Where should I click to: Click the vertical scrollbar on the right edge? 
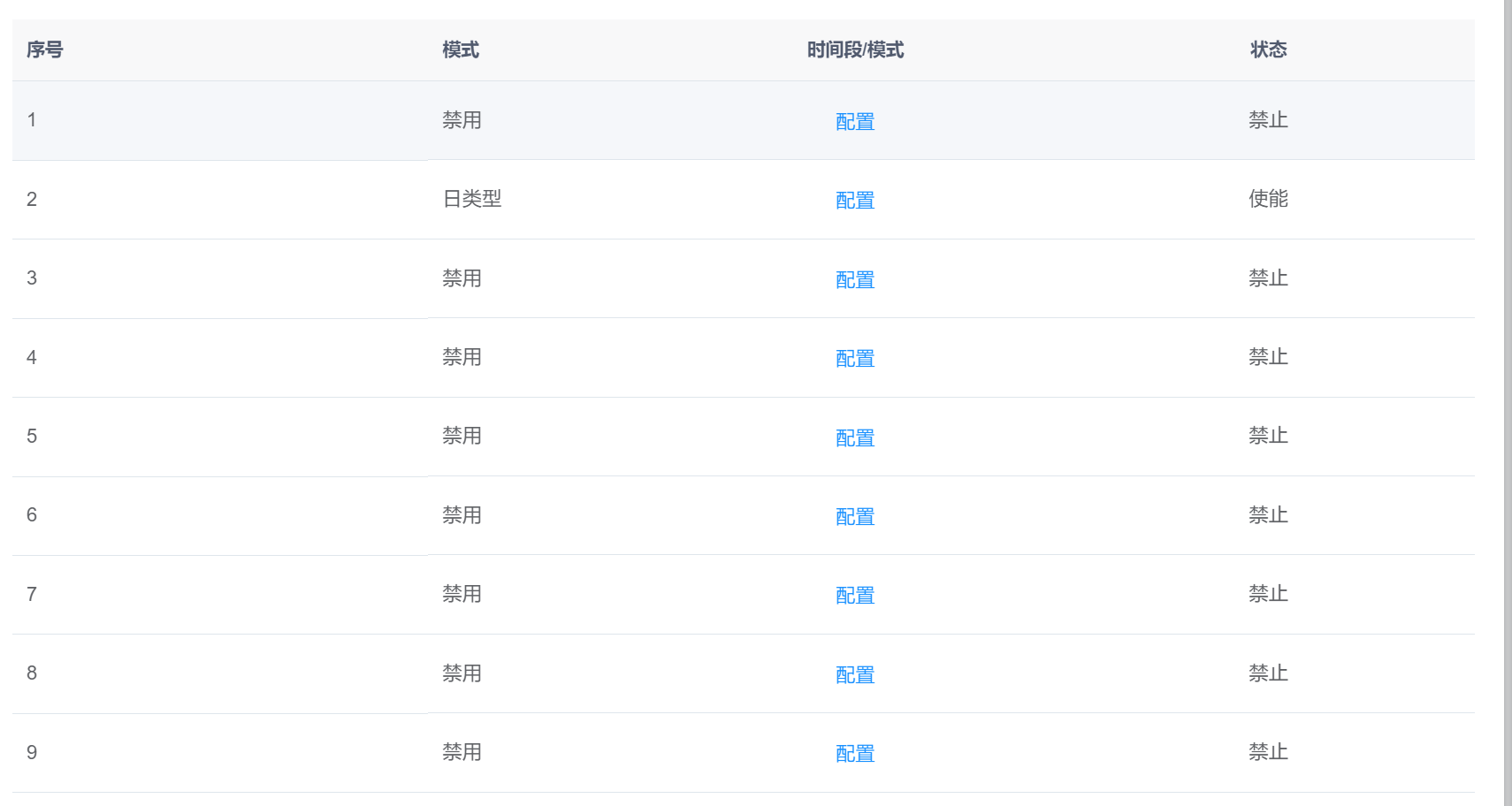[1508, 403]
